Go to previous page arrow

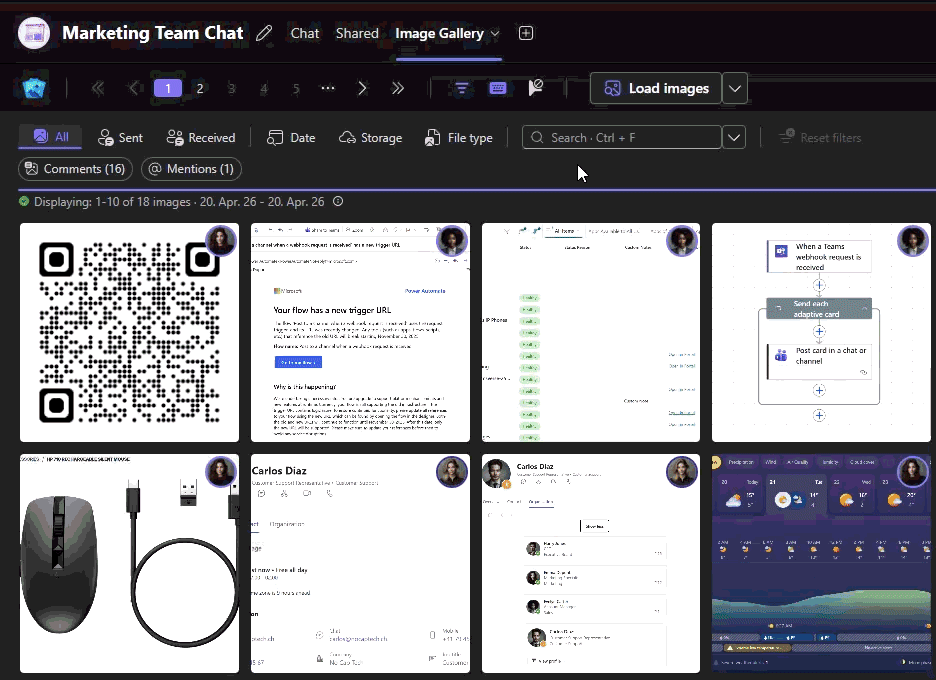pos(135,88)
